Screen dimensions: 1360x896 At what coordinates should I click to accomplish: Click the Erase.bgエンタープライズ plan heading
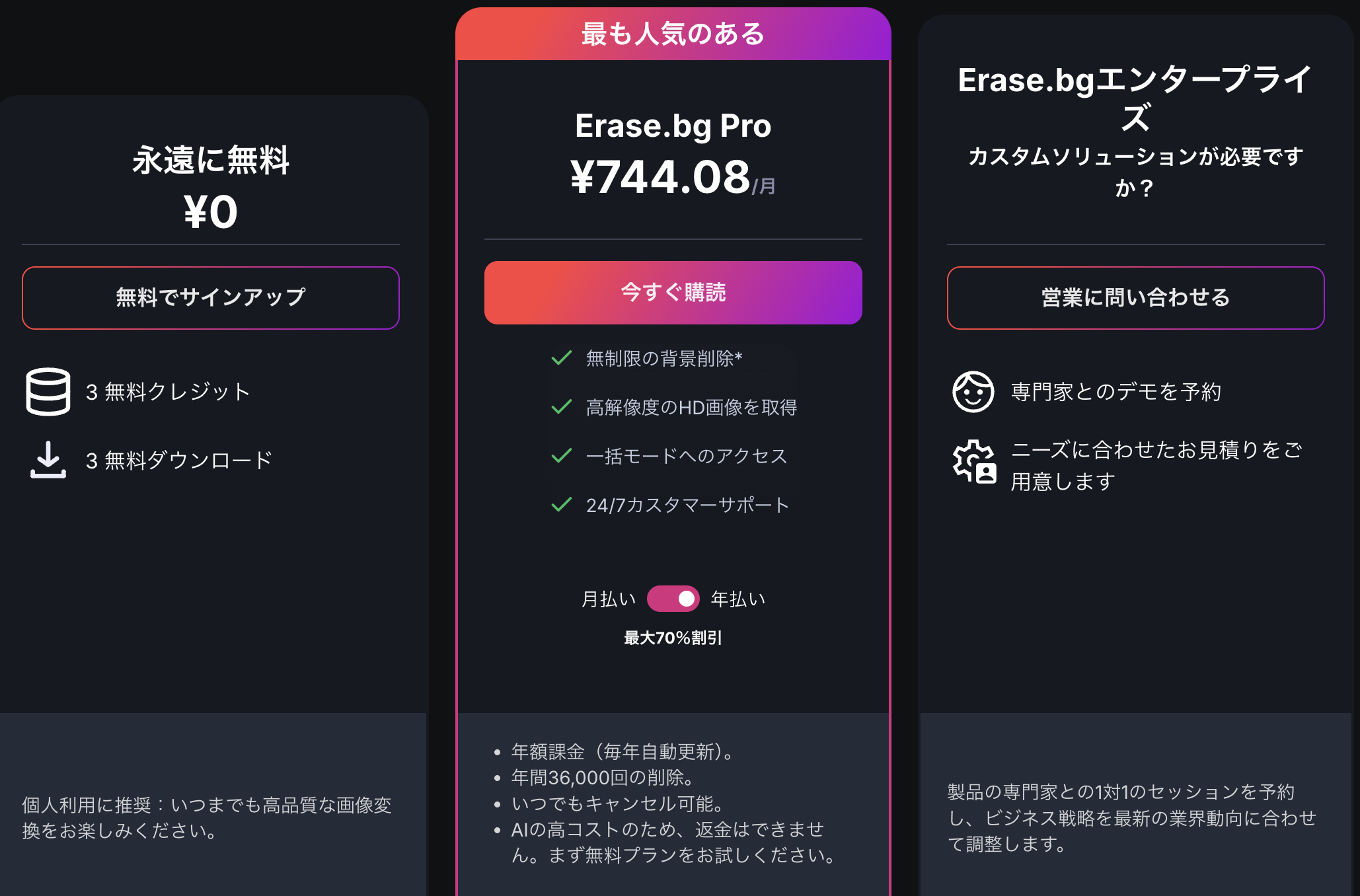point(1136,98)
